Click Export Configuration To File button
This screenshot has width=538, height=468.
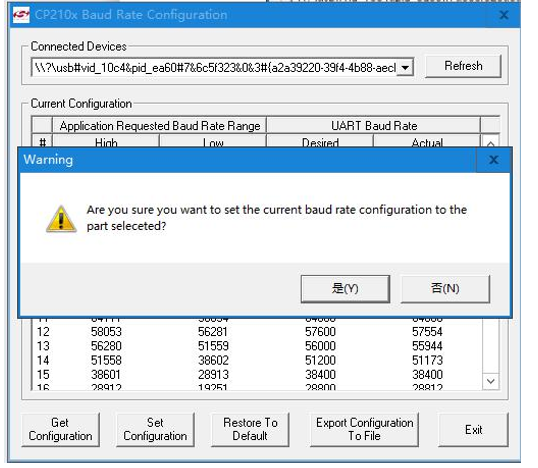point(364,429)
